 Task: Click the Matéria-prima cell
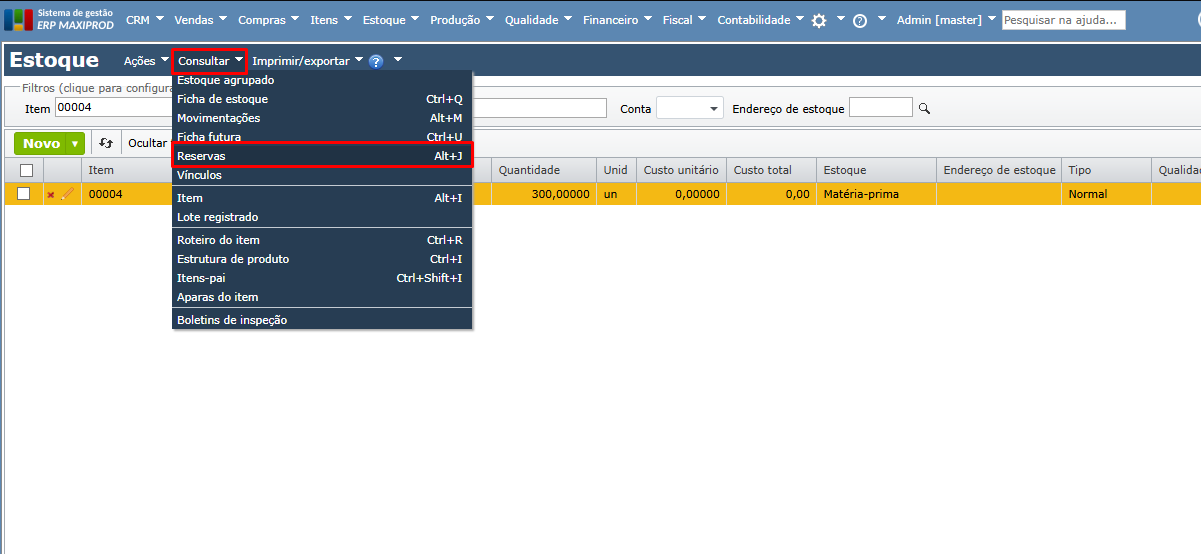pyautogui.click(x=876, y=194)
